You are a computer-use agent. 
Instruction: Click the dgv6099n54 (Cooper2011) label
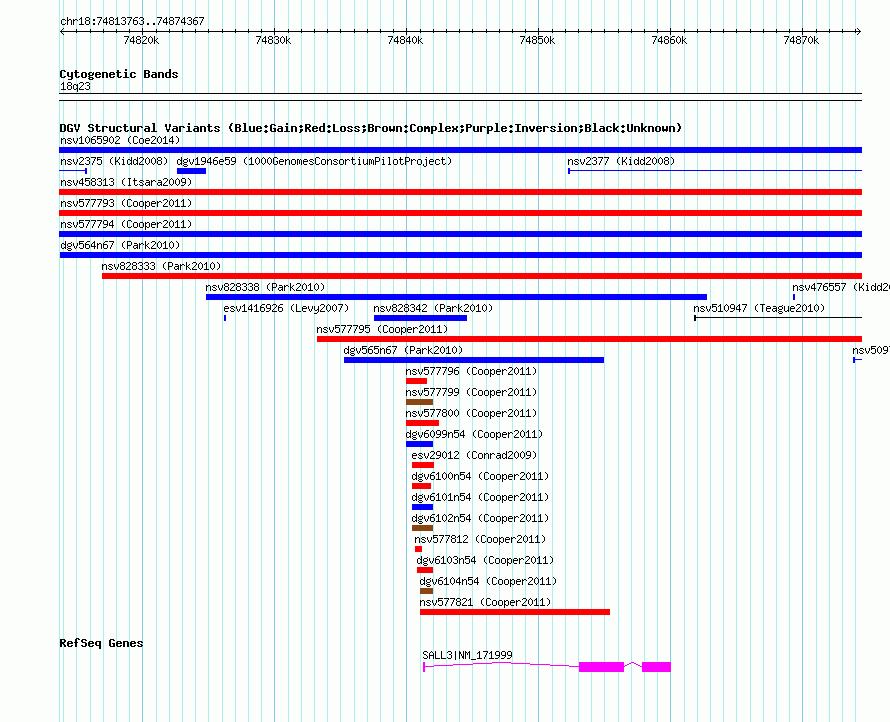(x=474, y=434)
